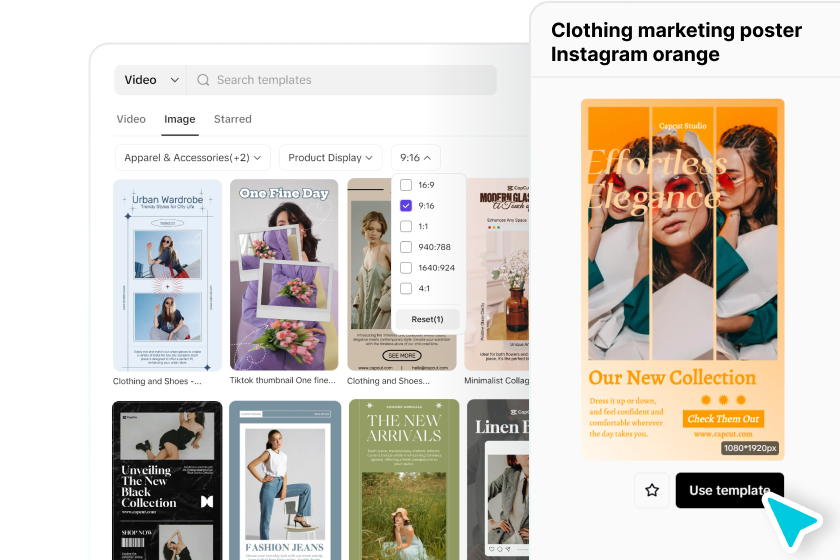
Task: Enable the 4:1 ratio checkbox
Action: click(406, 288)
